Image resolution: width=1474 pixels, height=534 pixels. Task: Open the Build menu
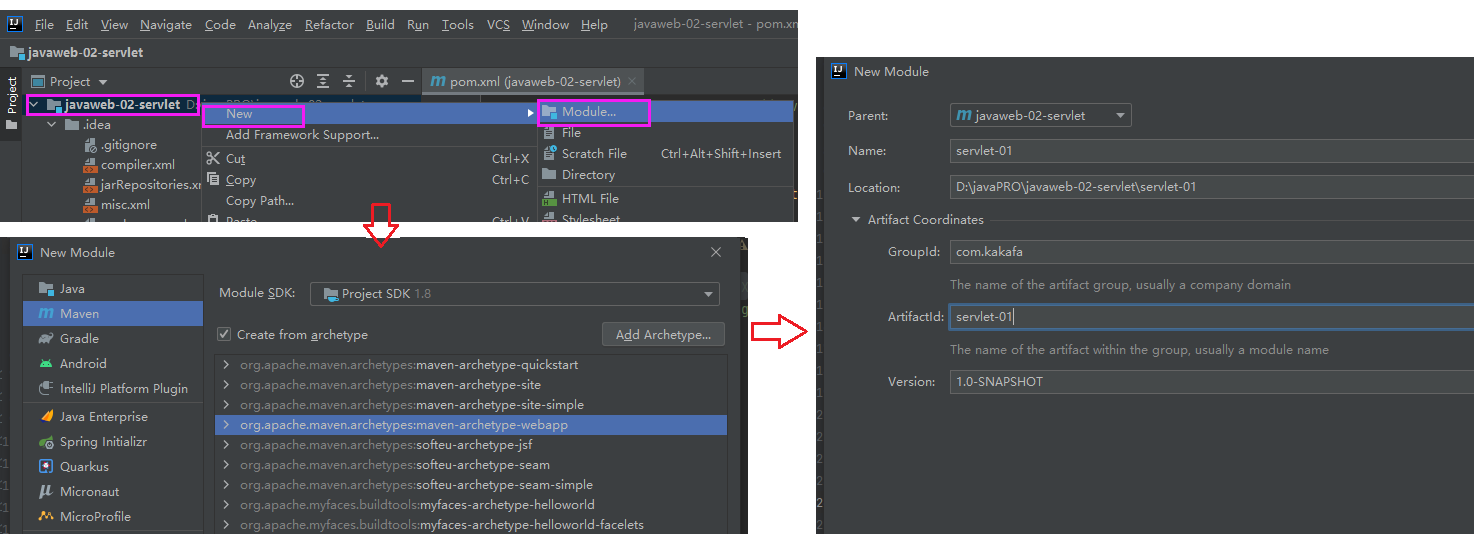[x=380, y=24]
